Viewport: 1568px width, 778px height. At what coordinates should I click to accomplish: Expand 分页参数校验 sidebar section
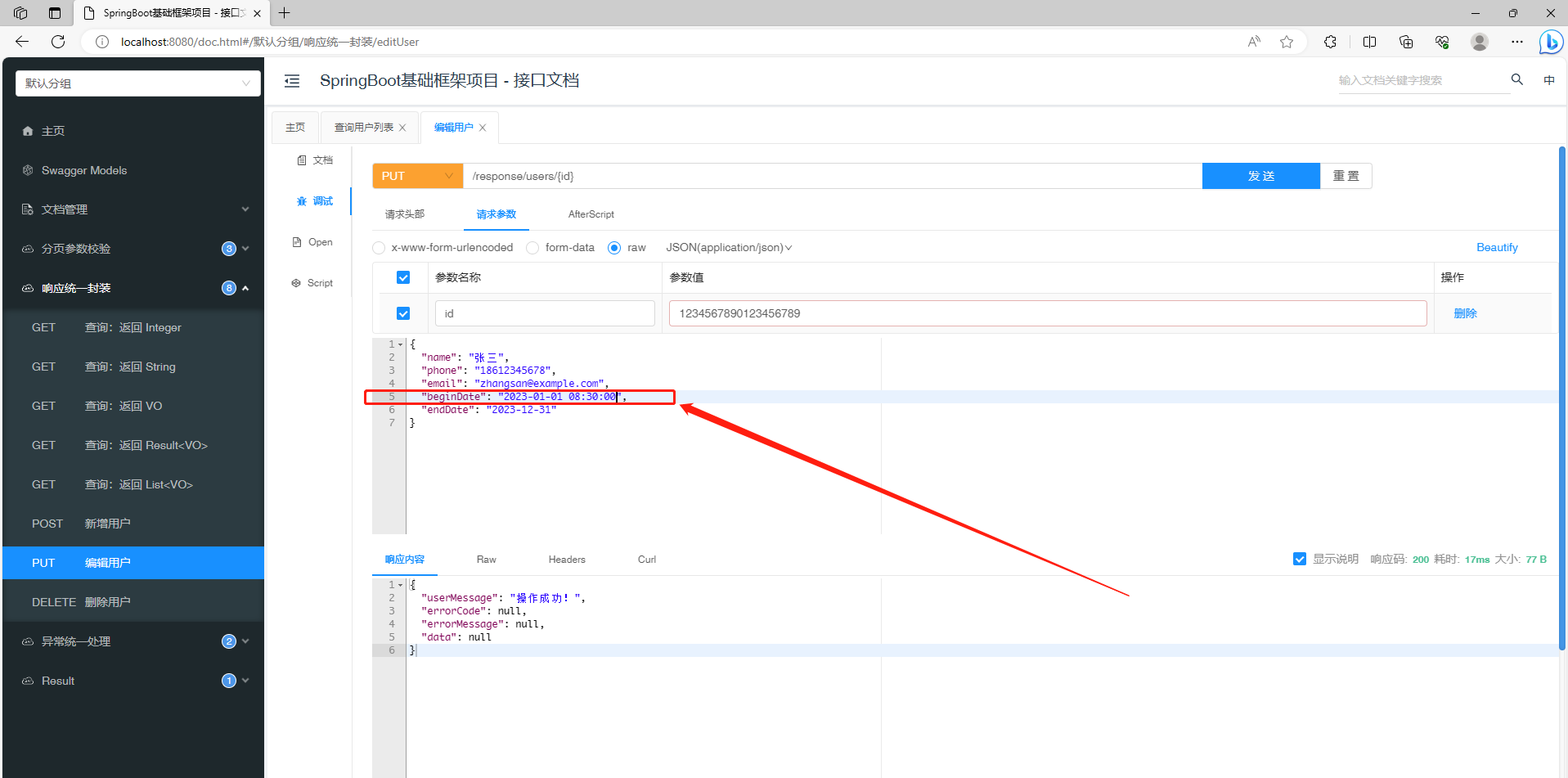[x=133, y=249]
